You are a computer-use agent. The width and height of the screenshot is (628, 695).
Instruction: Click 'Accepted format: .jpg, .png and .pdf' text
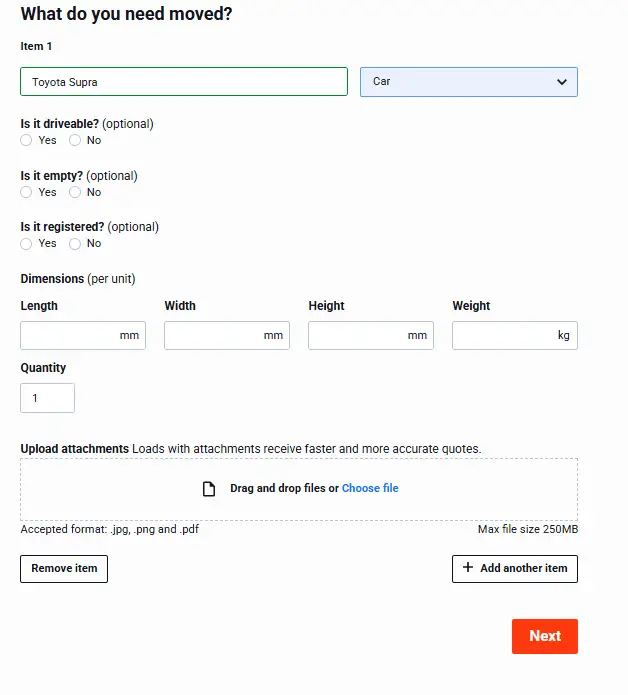109,529
